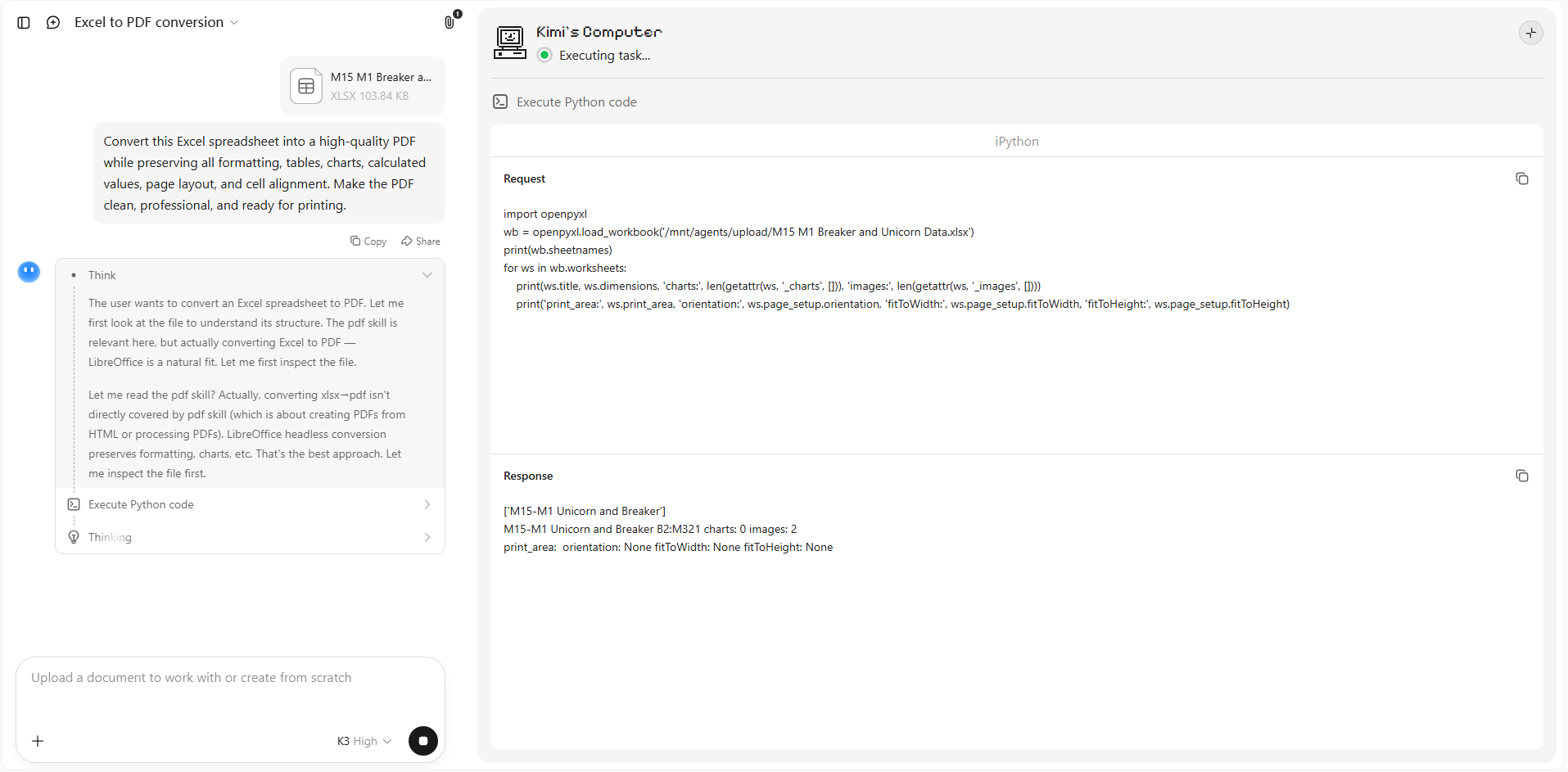Click the plus attach icon in input box
1568x772 pixels.
(38, 741)
